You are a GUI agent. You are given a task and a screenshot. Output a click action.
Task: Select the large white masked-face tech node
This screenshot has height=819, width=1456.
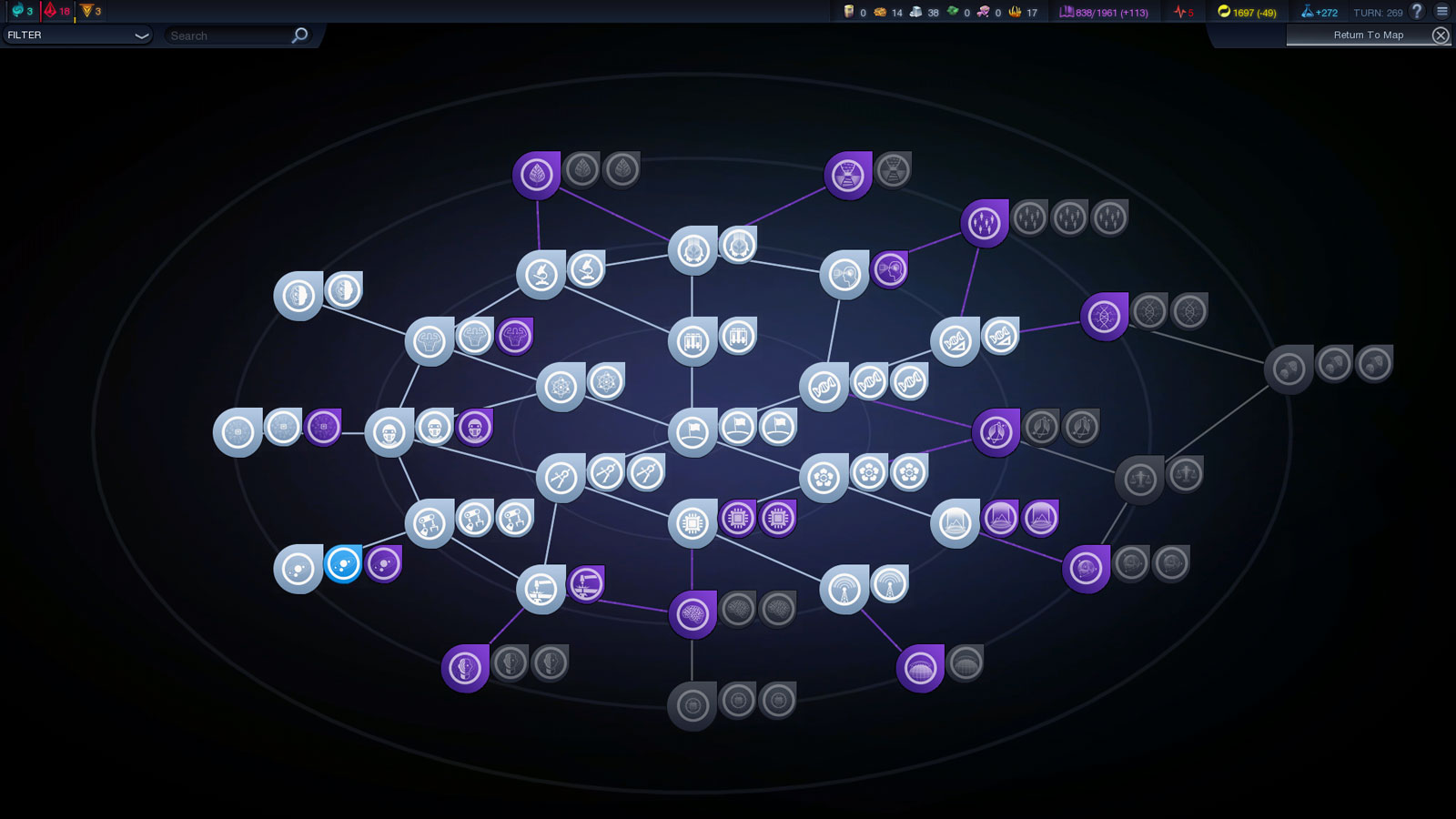tap(389, 432)
